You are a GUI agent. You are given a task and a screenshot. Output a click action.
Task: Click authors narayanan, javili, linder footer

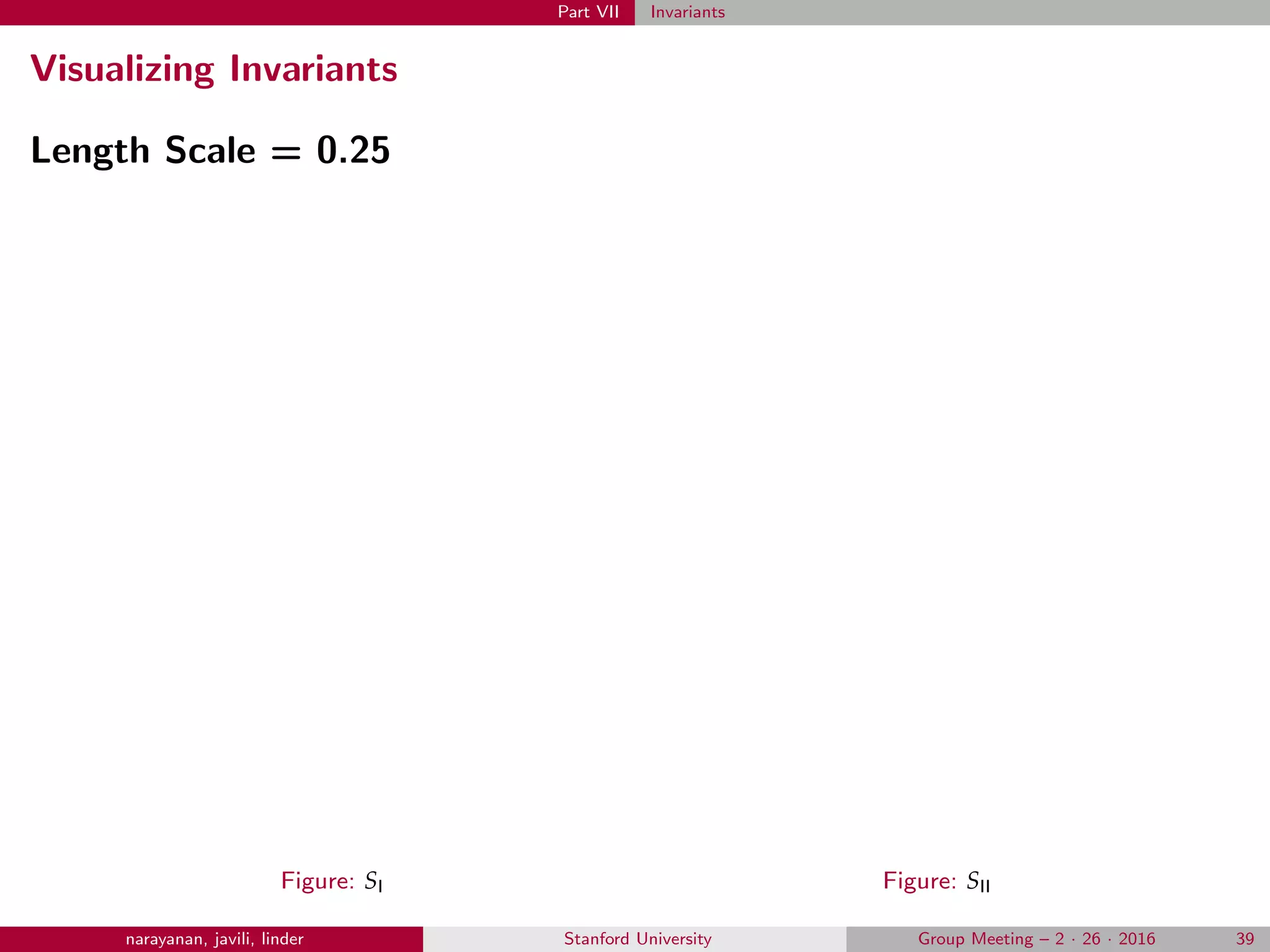point(215,939)
